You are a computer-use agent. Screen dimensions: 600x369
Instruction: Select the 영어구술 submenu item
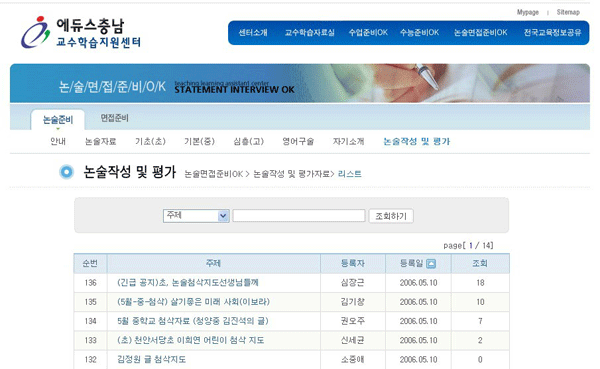pos(298,142)
